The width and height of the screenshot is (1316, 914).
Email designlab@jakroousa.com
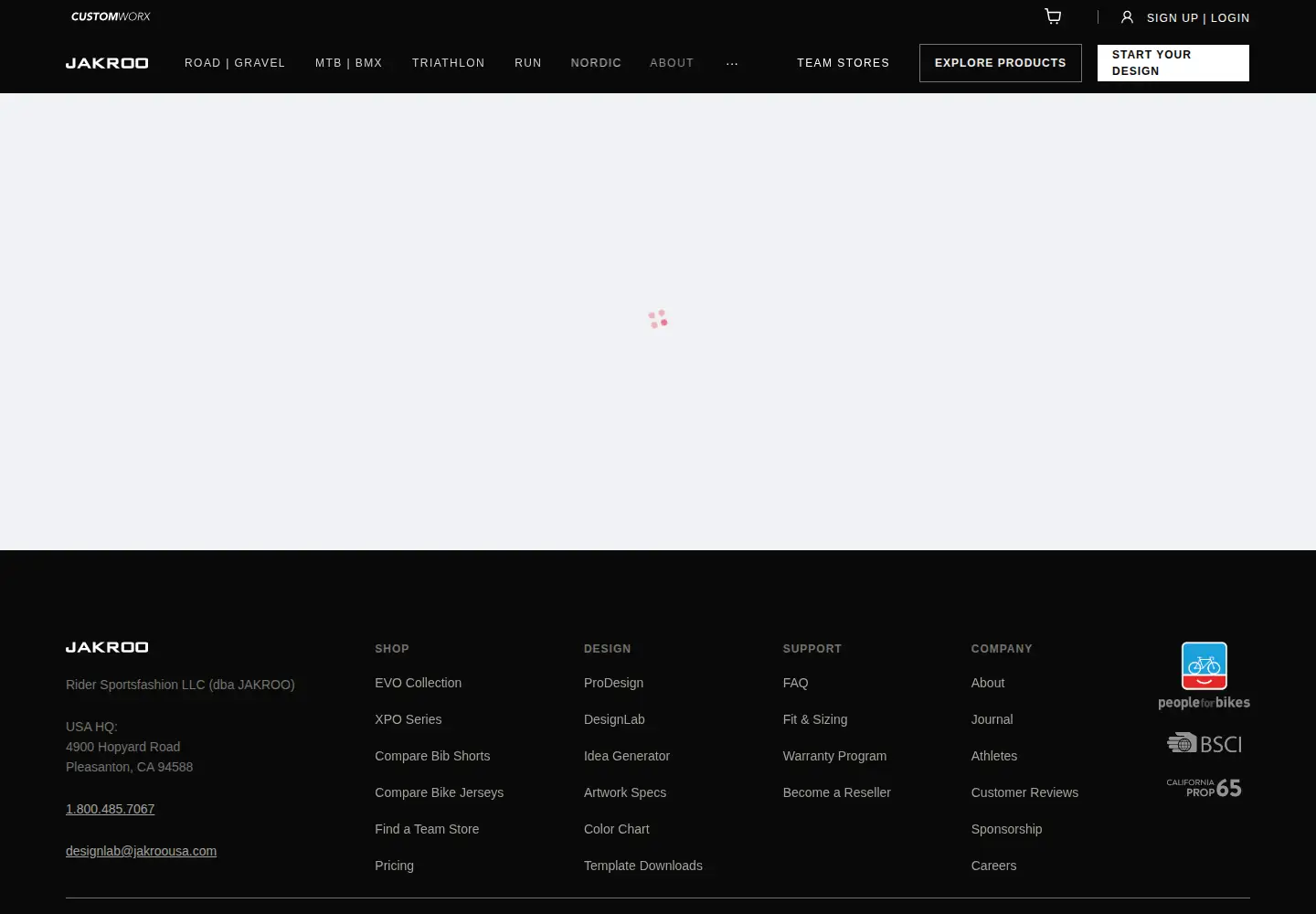(x=142, y=851)
